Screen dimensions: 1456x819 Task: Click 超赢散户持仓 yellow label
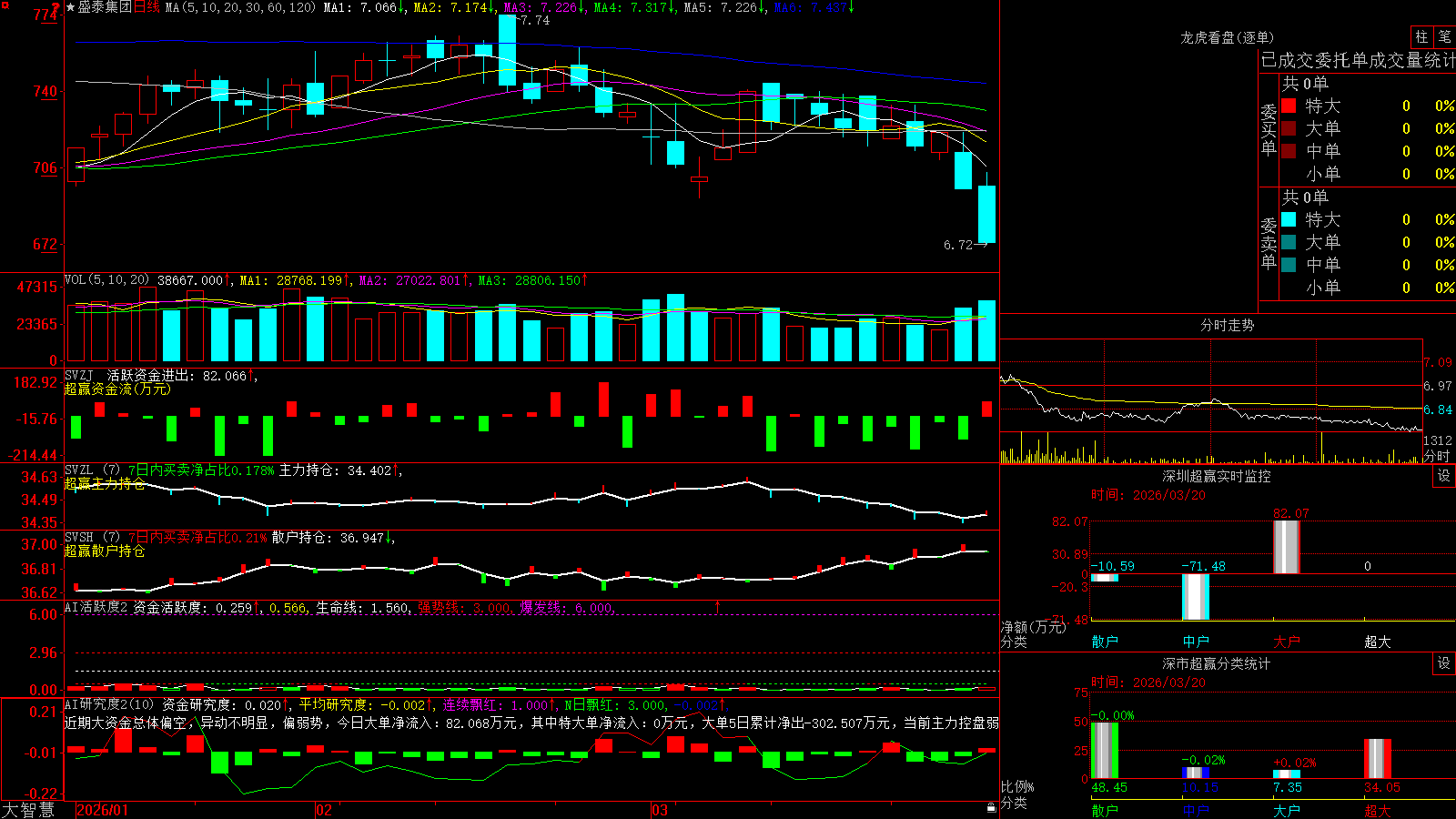tap(105, 551)
